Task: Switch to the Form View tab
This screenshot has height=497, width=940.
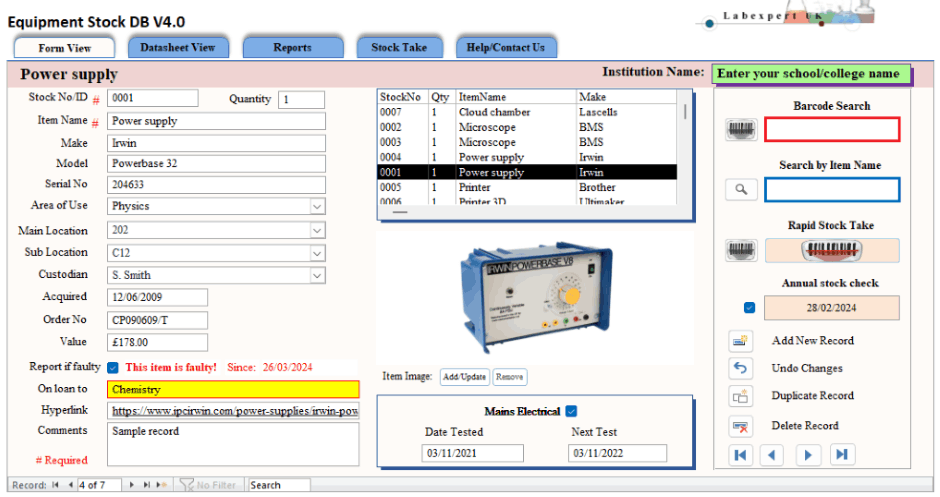Action: [x=64, y=48]
